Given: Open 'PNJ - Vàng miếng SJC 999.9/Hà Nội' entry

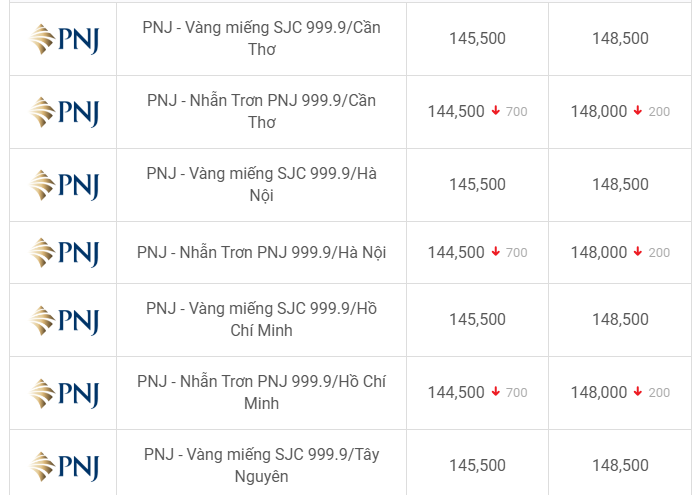Looking at the screenshot, I should coord(262,185).
